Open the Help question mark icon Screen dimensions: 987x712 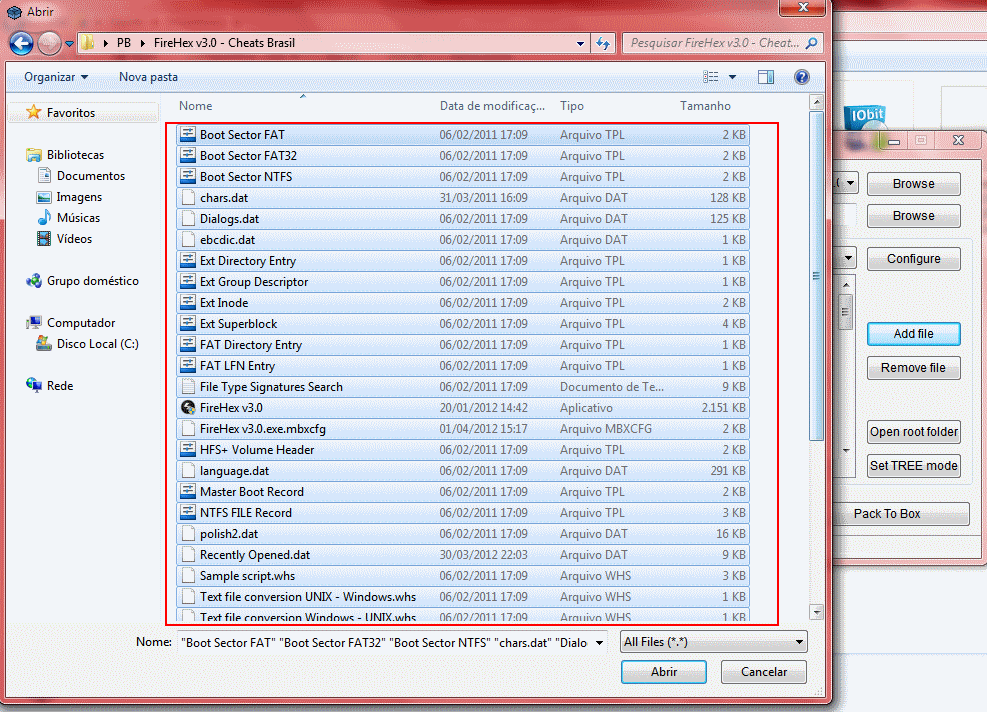801,77
